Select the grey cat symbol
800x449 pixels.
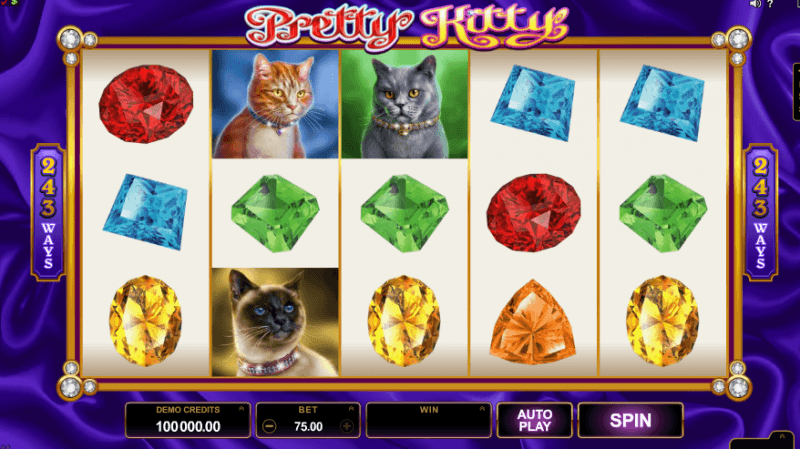point(405,104)
